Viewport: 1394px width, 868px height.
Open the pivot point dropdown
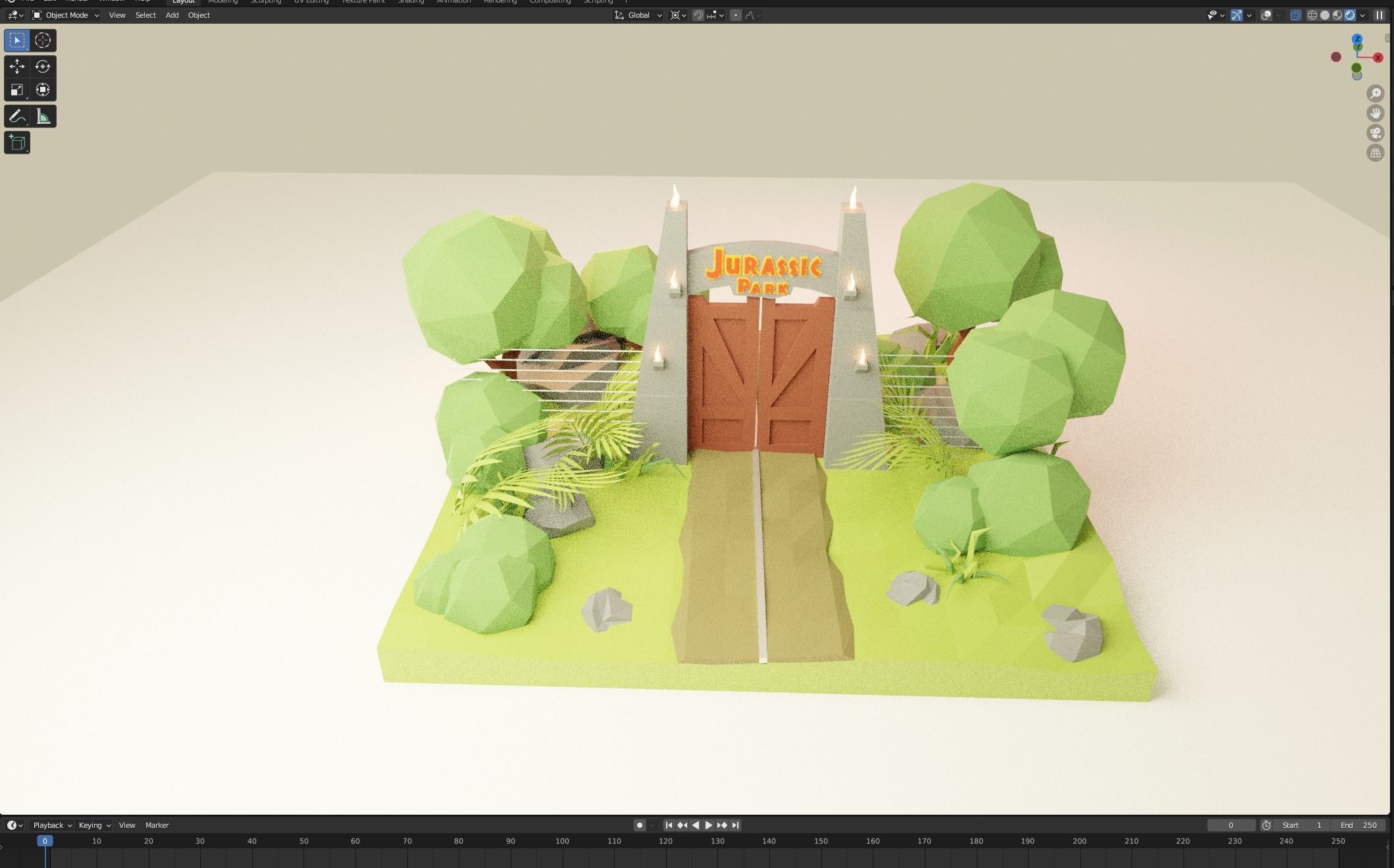coord(679,15)
